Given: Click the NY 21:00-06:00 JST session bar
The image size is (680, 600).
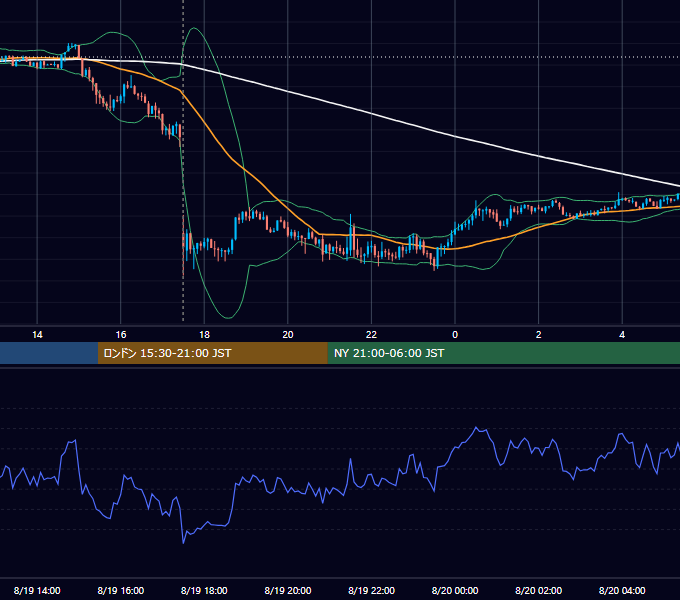Looking at the screenshot, I should [503, 353].
